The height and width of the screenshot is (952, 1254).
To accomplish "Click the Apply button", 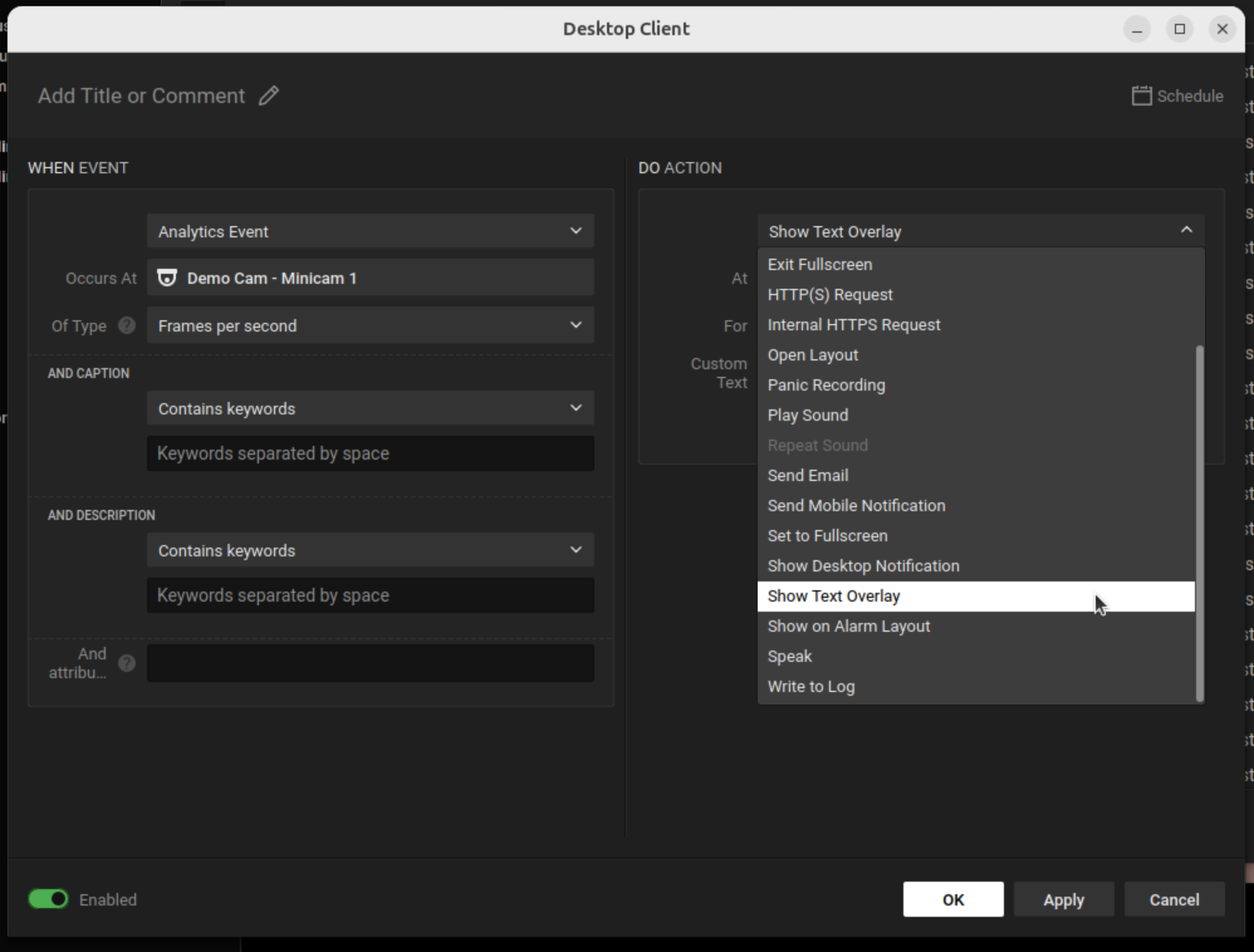I will (1063, 899).
